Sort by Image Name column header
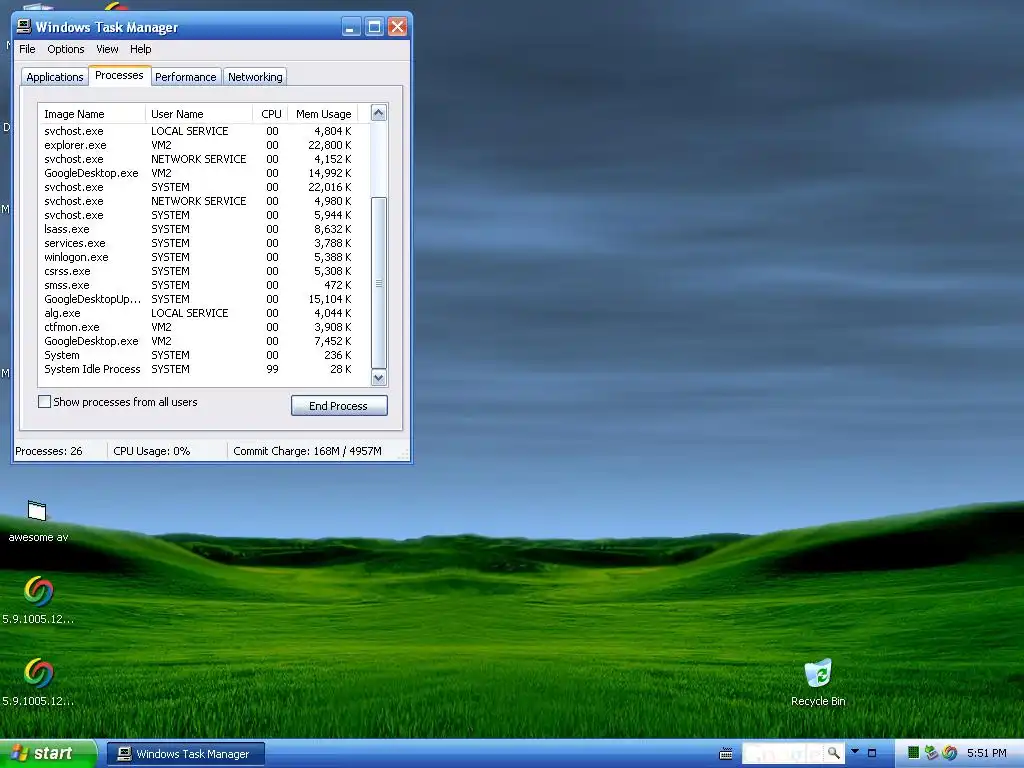Screen dimensions: 1024x768 pos(91,114)
